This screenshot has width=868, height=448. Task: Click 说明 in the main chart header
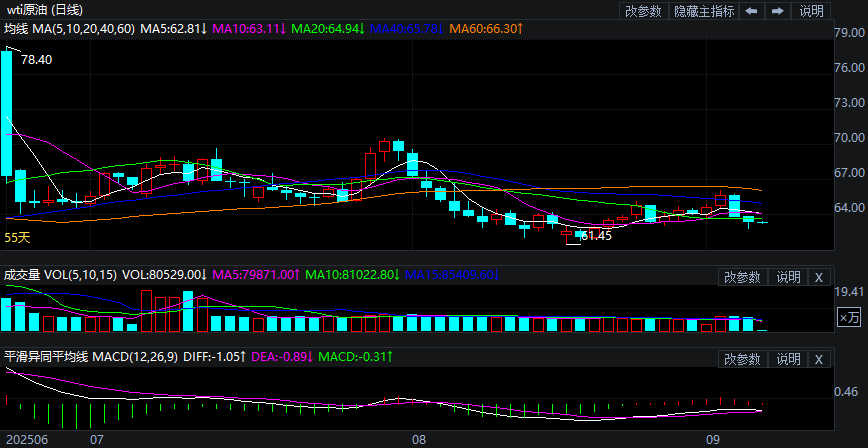pos(812,11)
